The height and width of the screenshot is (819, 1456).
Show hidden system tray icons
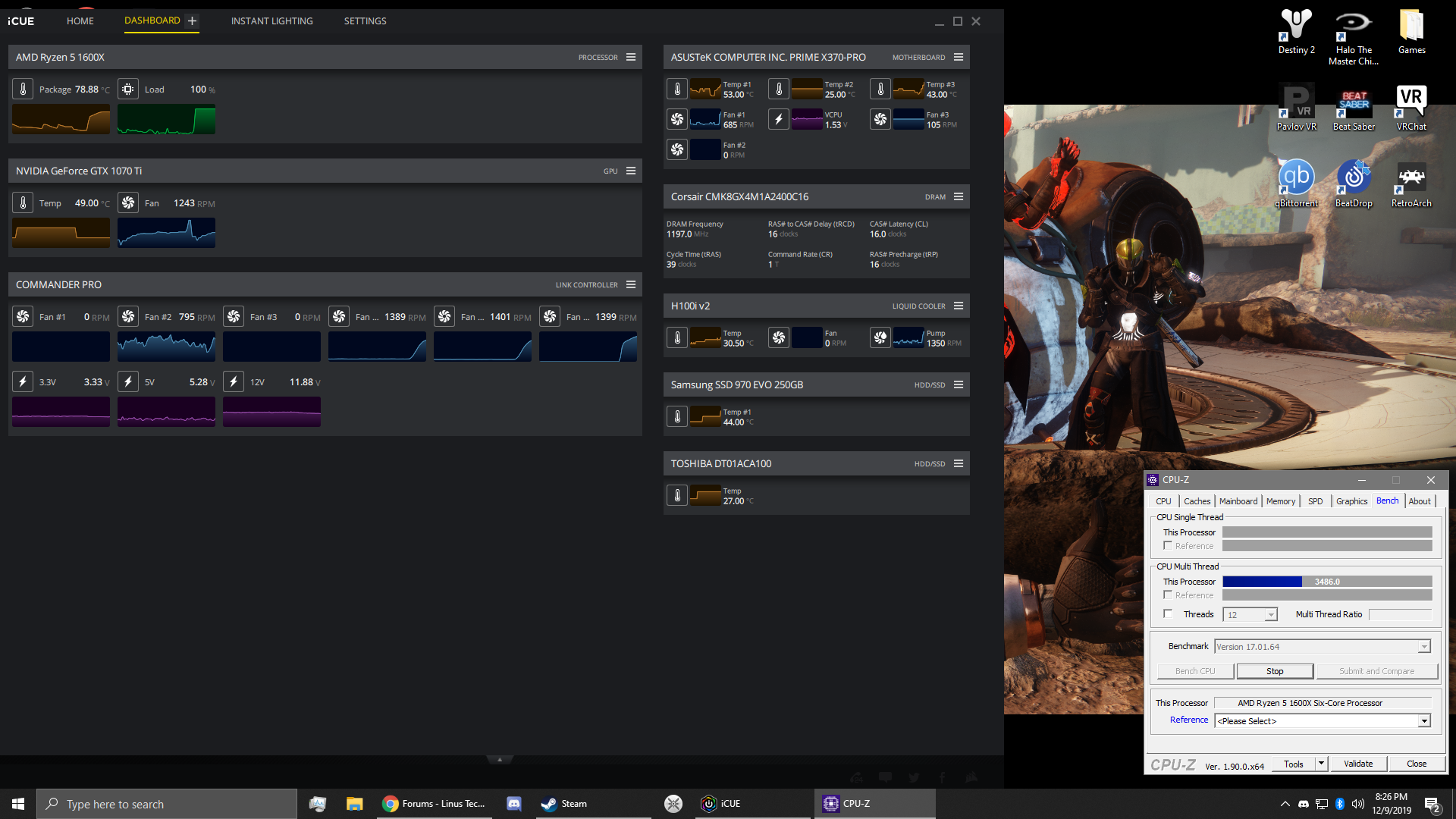[x=1284, y=804]
